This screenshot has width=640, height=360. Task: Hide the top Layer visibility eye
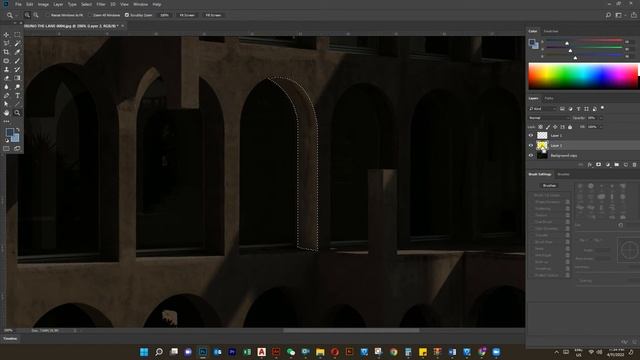[531, 135]
